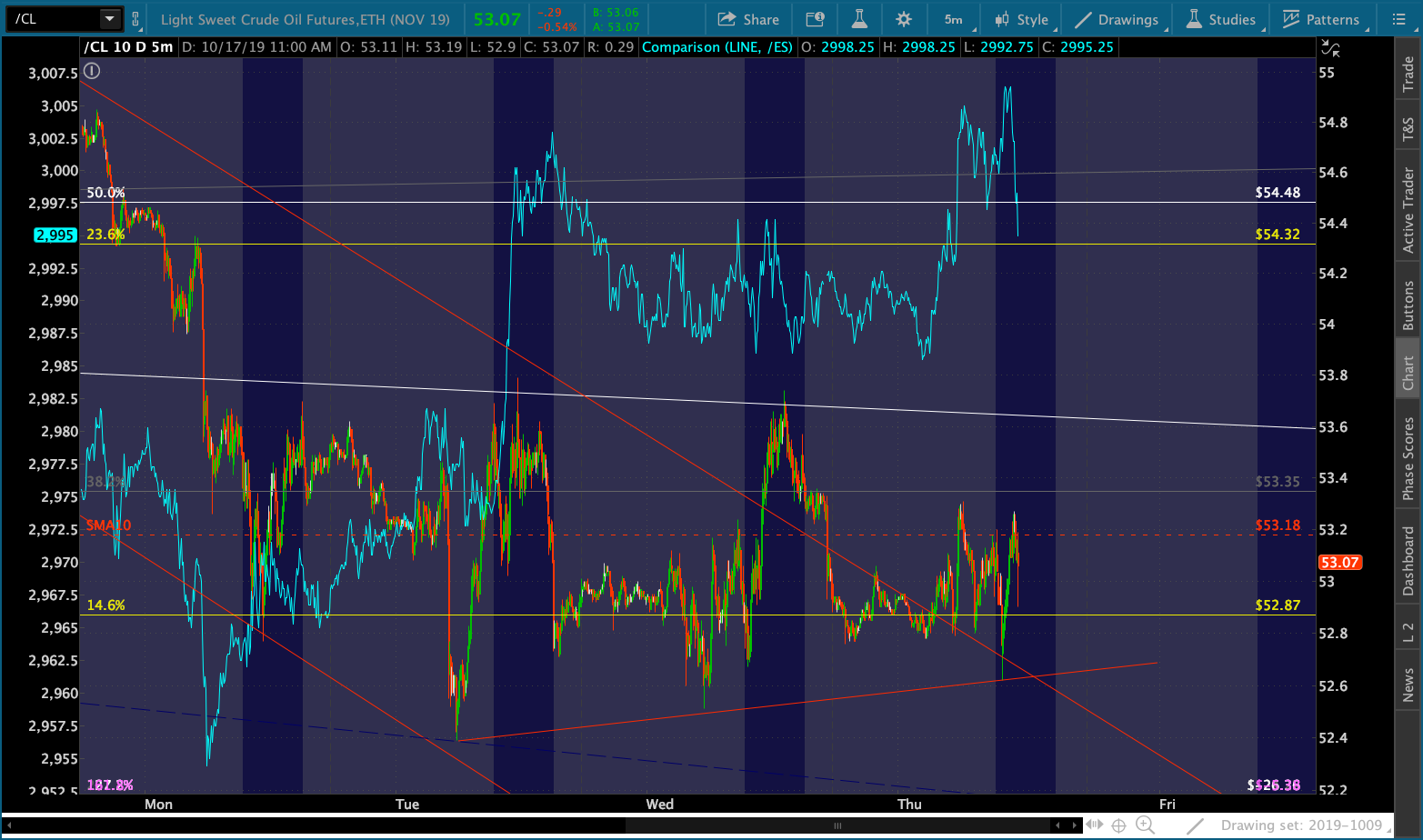
Task: Open the flask-shaped Edit Studies icon
Action: (859, 19)
